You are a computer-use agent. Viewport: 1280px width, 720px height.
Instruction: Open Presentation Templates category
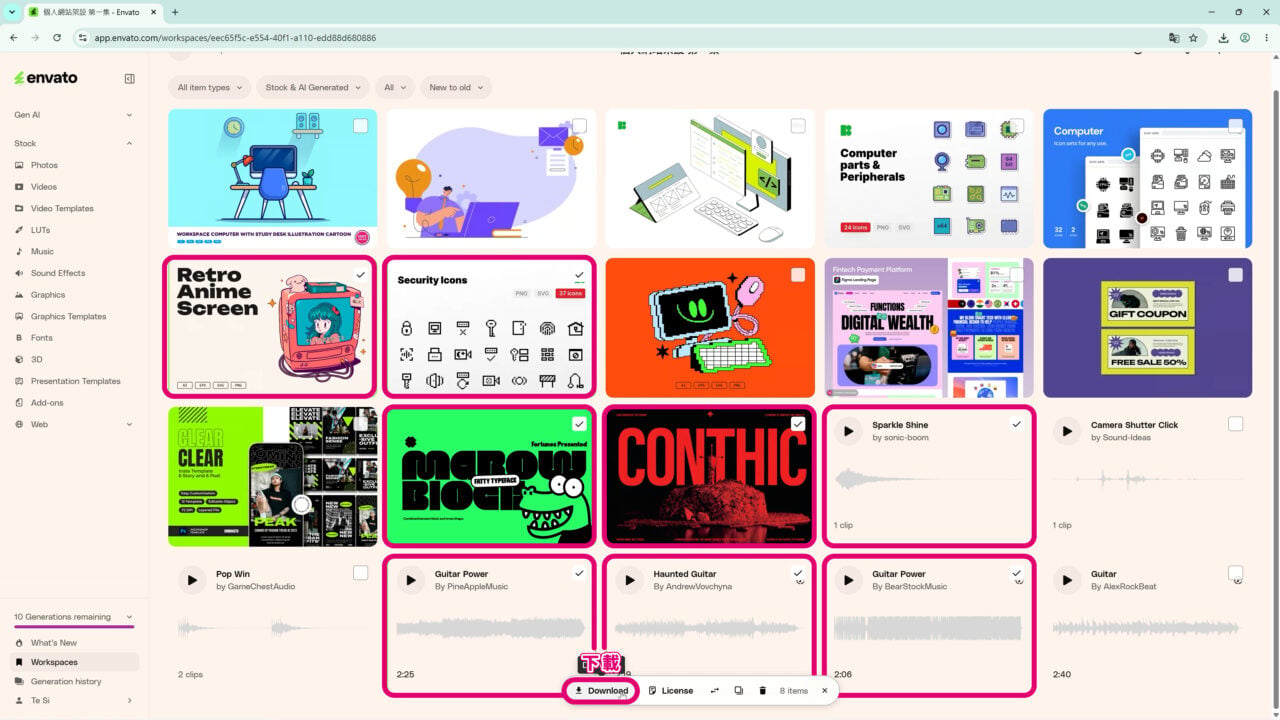75,381
